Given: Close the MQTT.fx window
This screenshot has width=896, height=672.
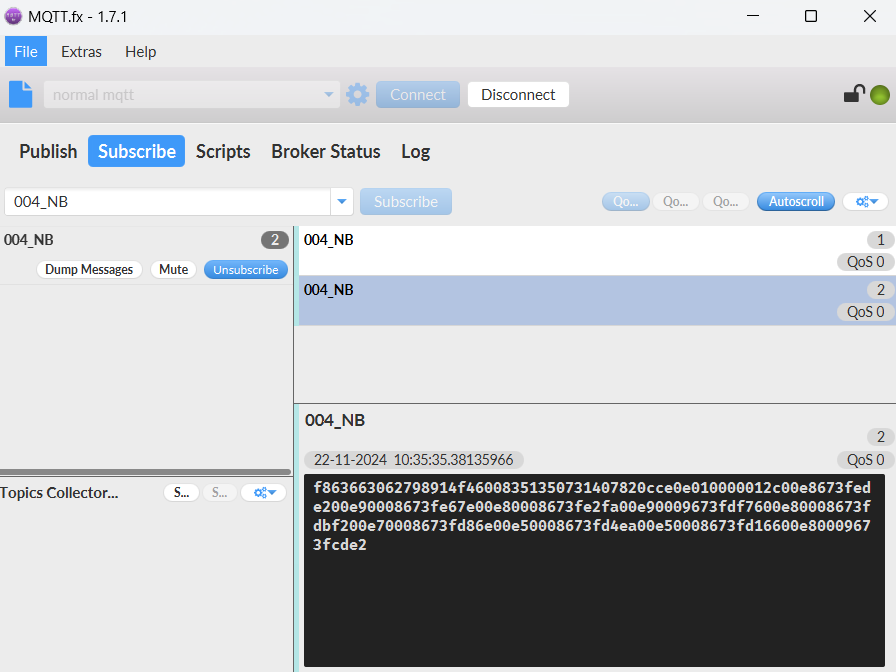Looking at the screenshot, I should coord(870,16).
